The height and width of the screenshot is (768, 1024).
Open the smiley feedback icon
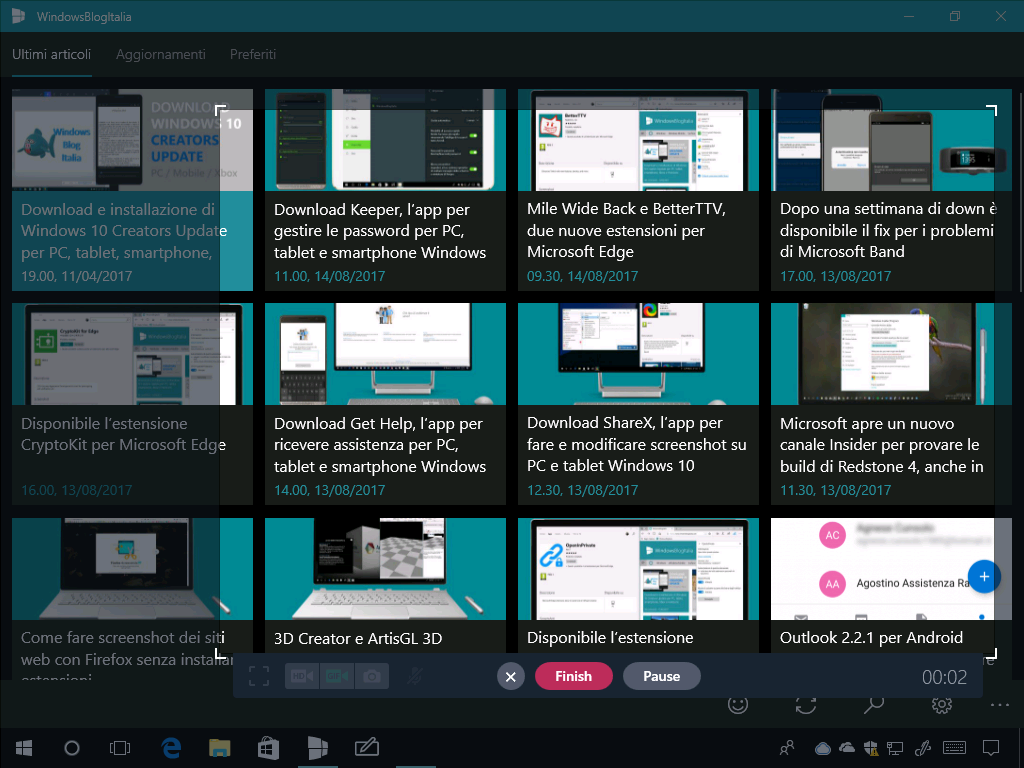click(x=738, y=705)
